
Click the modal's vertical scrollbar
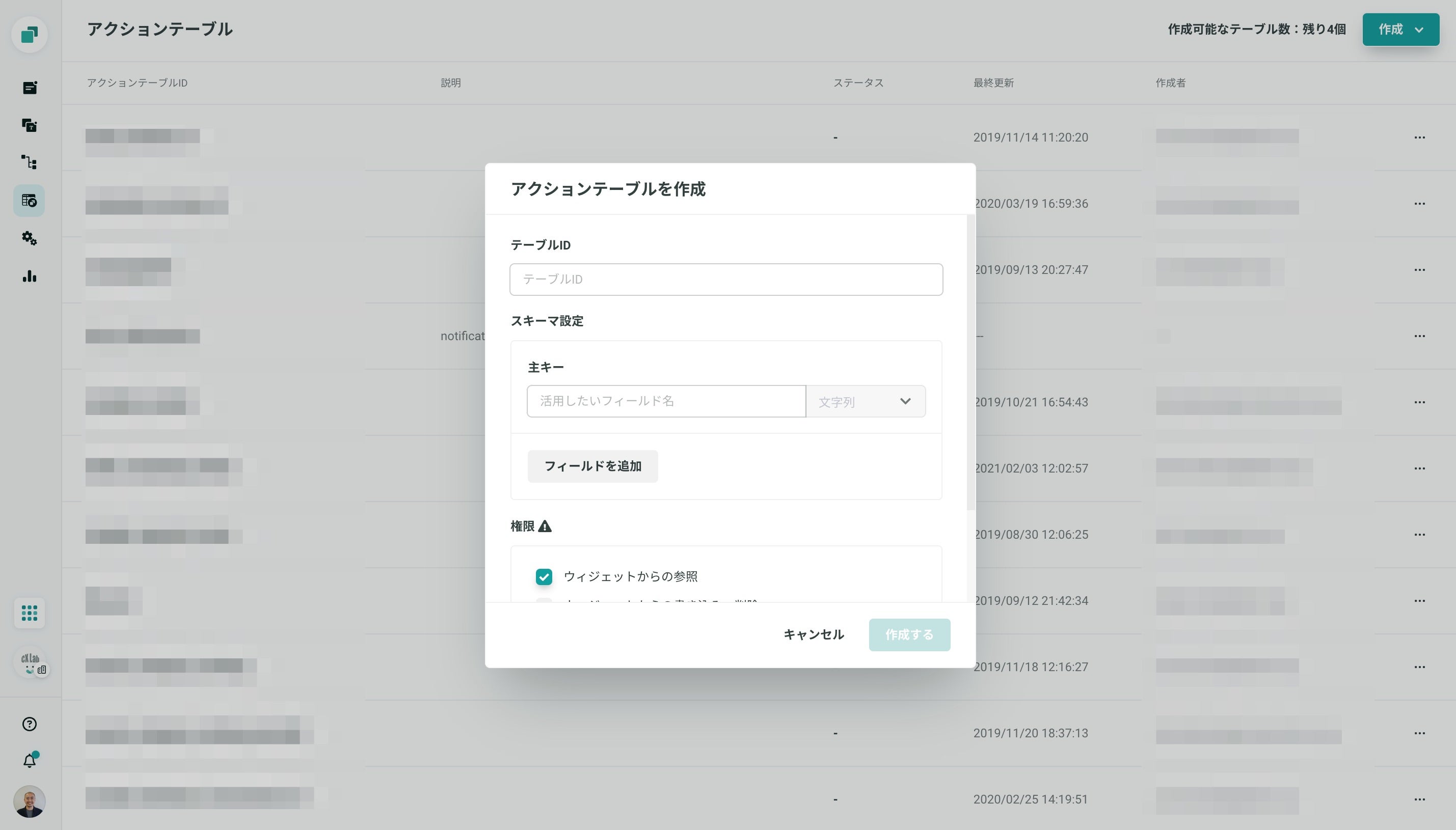[x=970, y=363]
